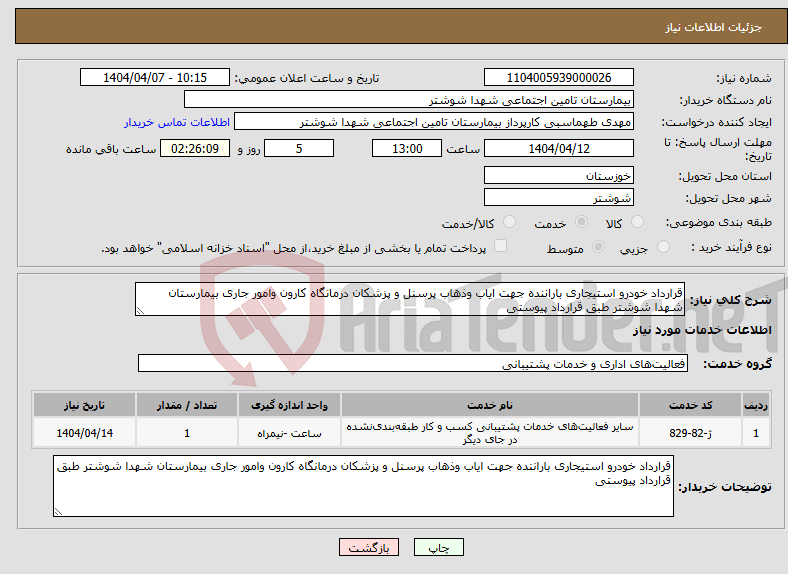Click the days remaining field showing 5

[x=299, y=148]
